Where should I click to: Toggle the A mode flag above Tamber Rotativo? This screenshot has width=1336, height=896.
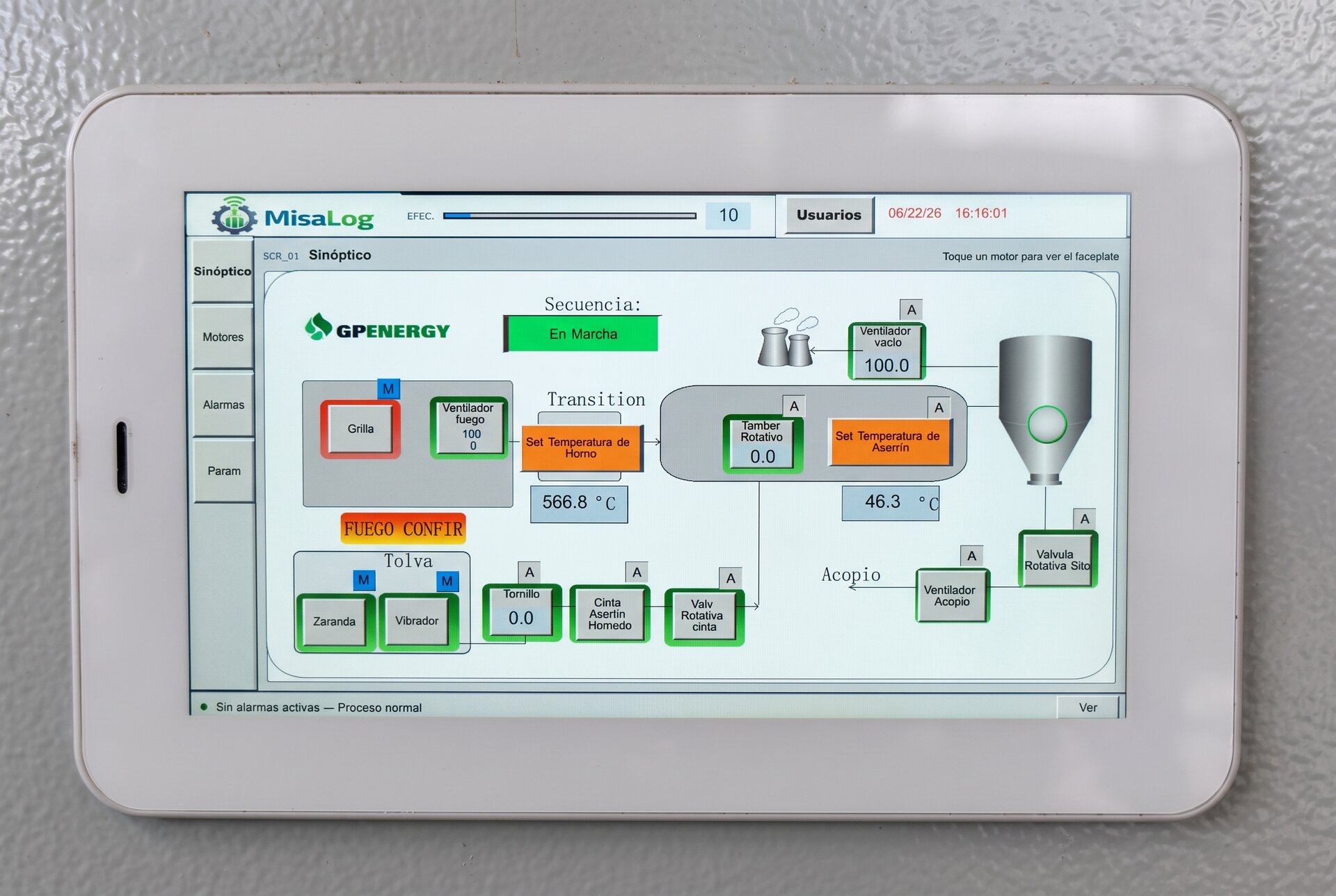click(x=794, y=406)
